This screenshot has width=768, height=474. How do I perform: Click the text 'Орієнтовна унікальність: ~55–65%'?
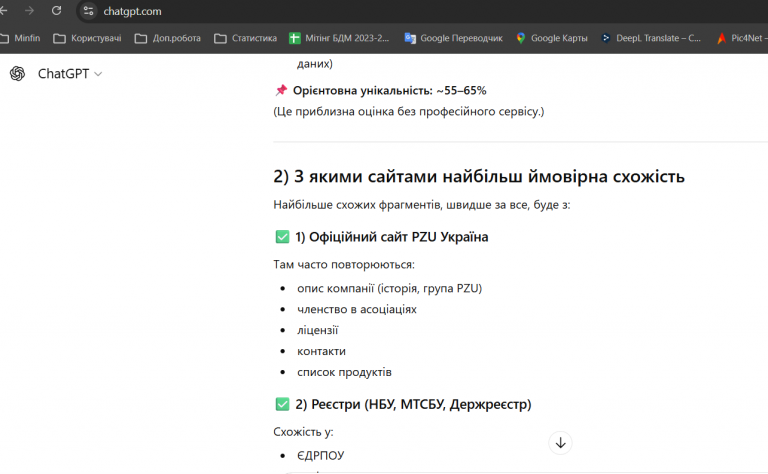coord(389,91)
